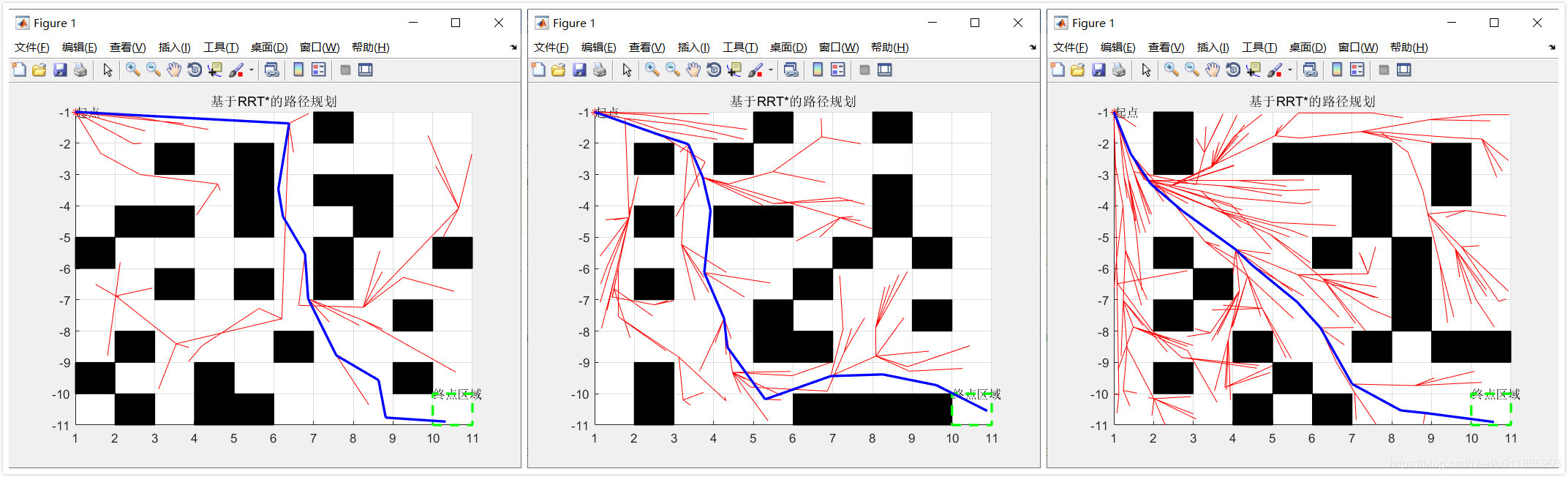Click Link Plot icon in middle Figure window
Viewport: 1568px width, 477px height.
[791, 70]
